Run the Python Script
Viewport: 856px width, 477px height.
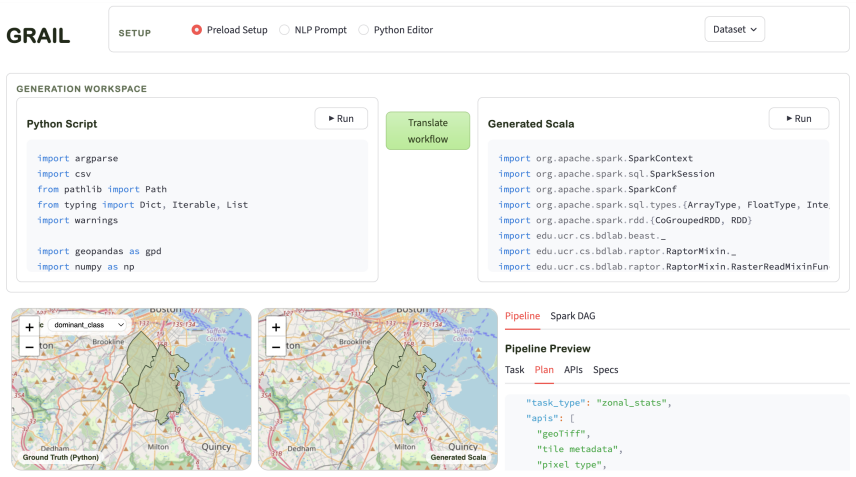tap(341, 118)
